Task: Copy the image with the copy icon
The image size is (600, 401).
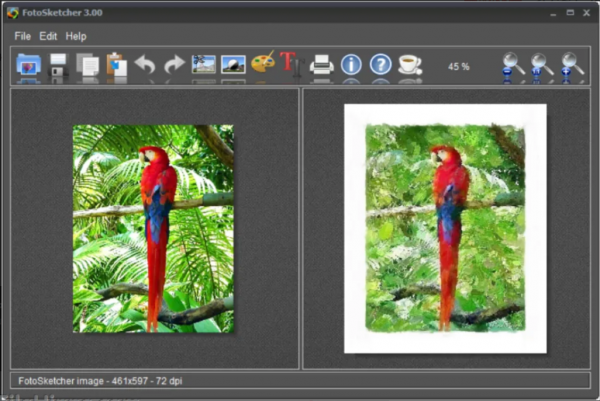Action: coord(88,64)
